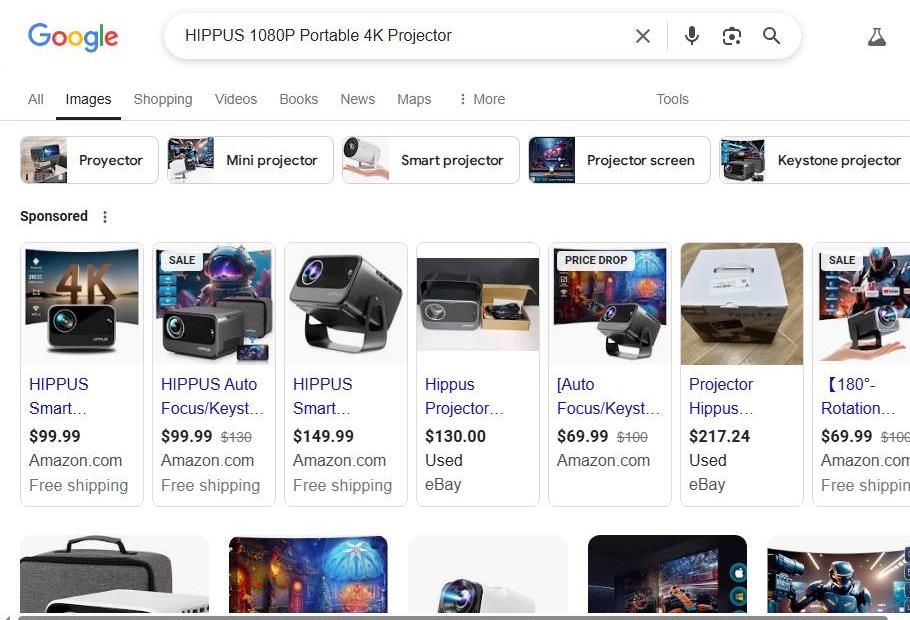Open Search Labs flask icon
Viewport: 910px width, 620px height.
876,37
